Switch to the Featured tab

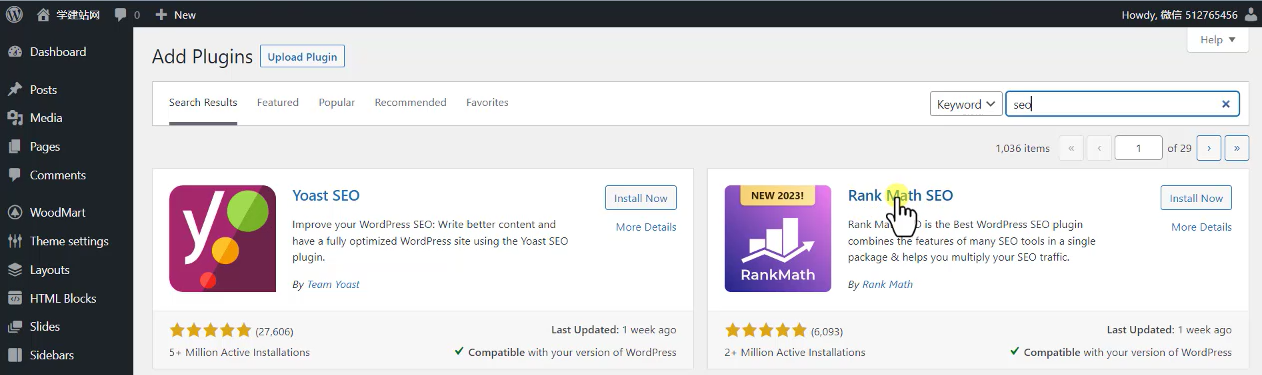(278, 102)
